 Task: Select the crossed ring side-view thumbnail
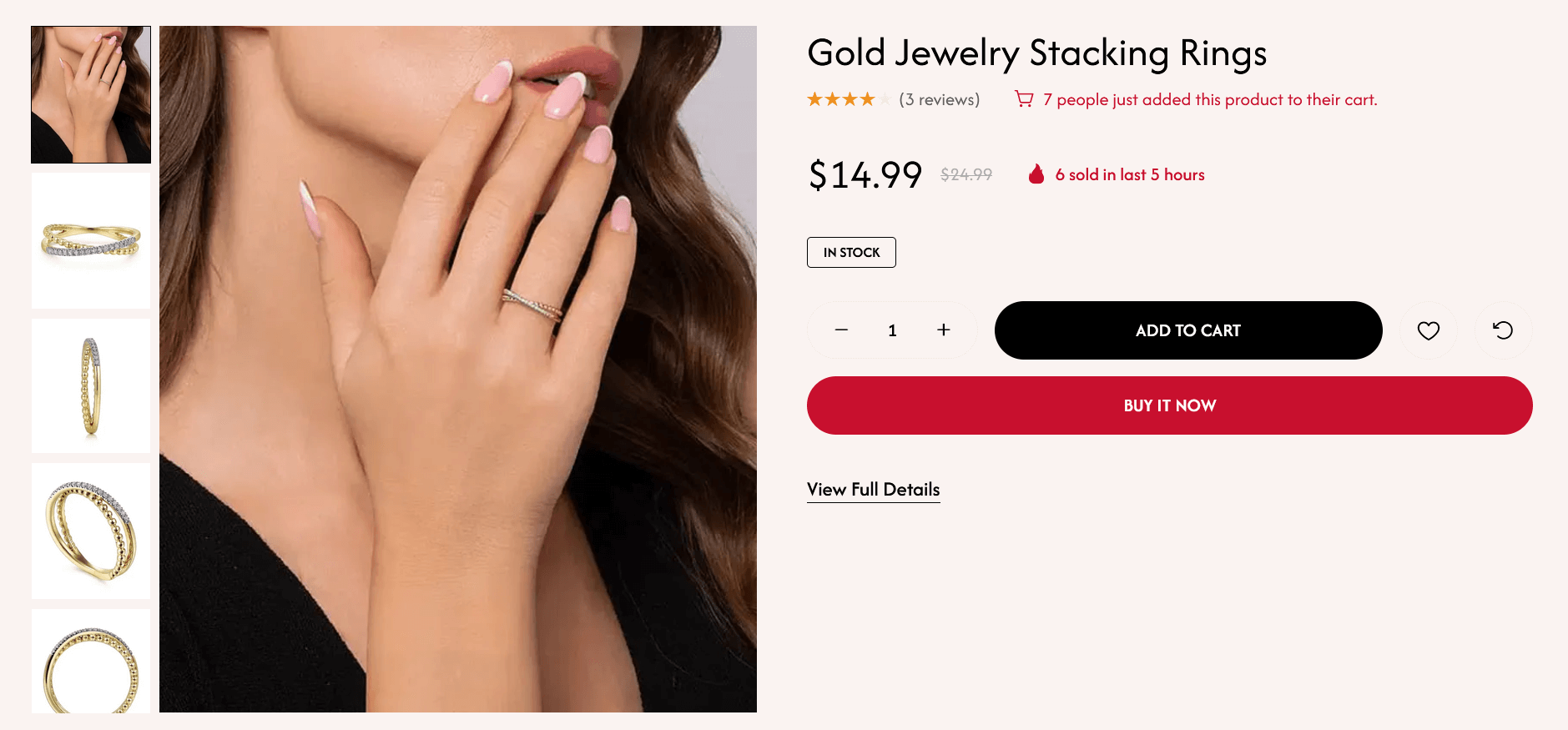(91, 240)
